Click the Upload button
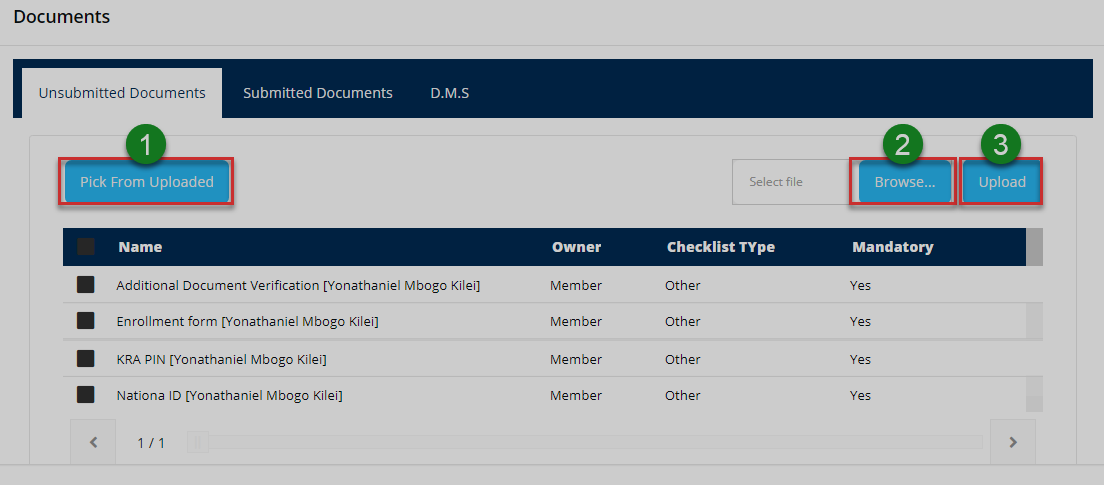Viewport: 1104px width, 485px height. coord(1002,182)
